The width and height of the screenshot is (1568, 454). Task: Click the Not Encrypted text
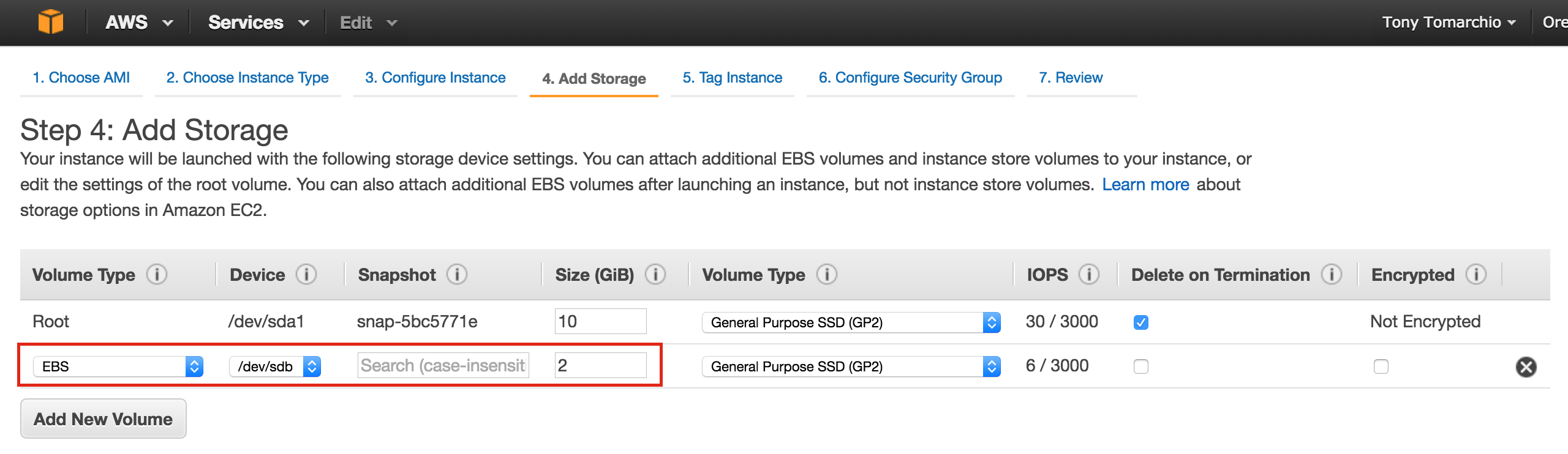click(x=1425, y=321)
